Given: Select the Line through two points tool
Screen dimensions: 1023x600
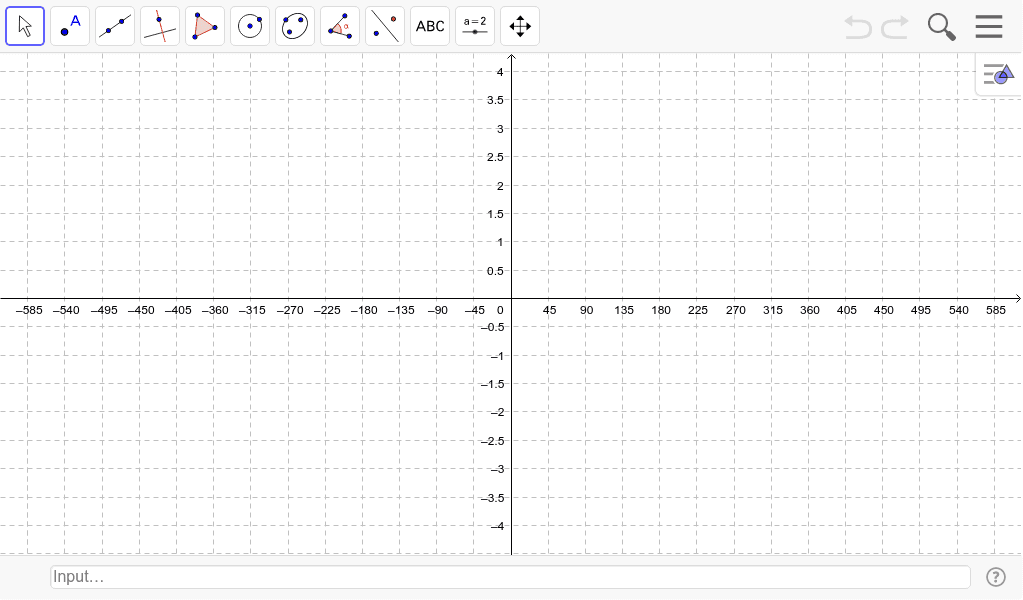Looking at the screenshot, I should (115, 26).
